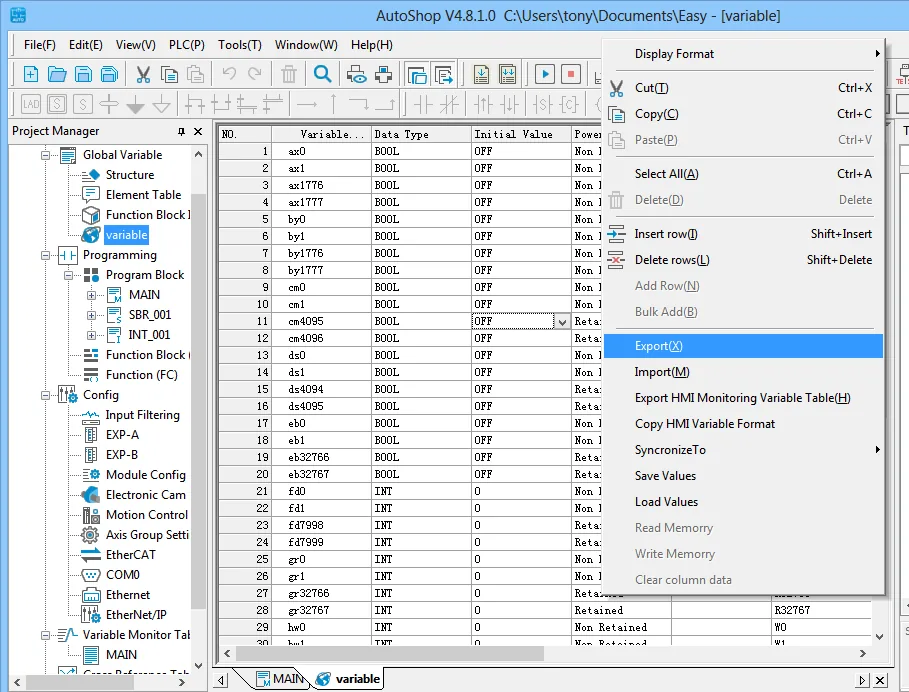
Task: Click the trash Delete toolbar icon
Action: click(288, 74)
